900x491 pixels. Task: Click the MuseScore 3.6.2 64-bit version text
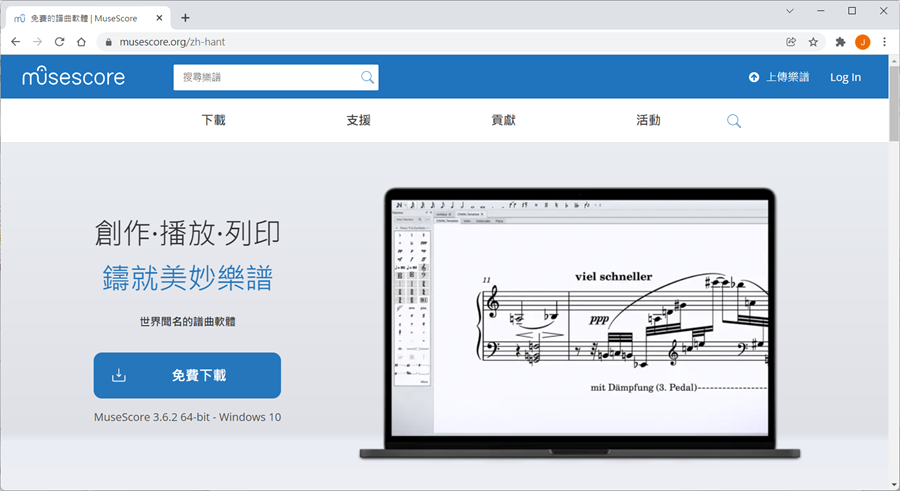point(187,417)
